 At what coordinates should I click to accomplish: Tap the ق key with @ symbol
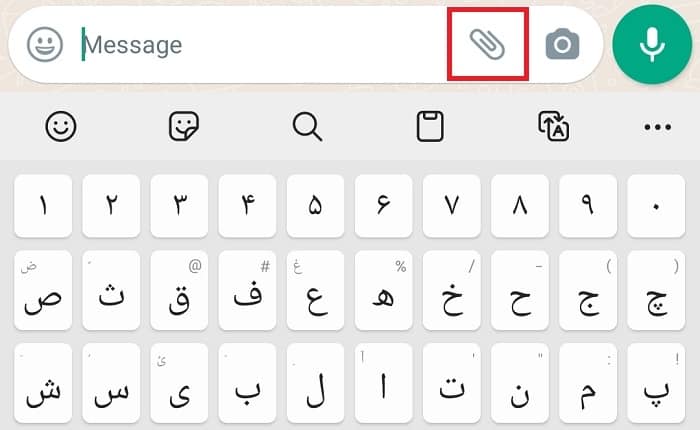click(179, 291)
